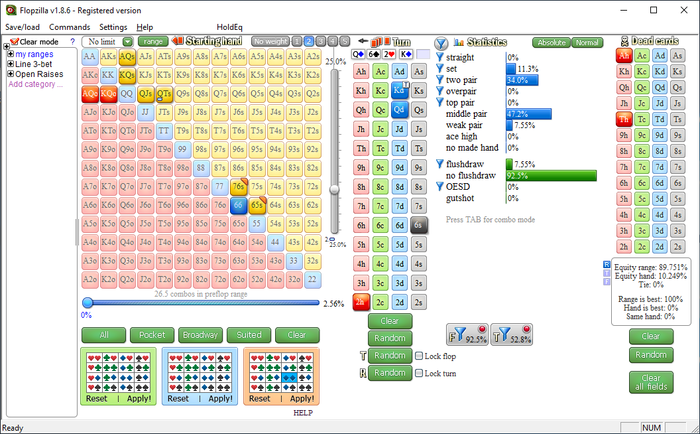Expand the Open Raises tree node
This screenshot has height=434, width=700.
point(11,74)
